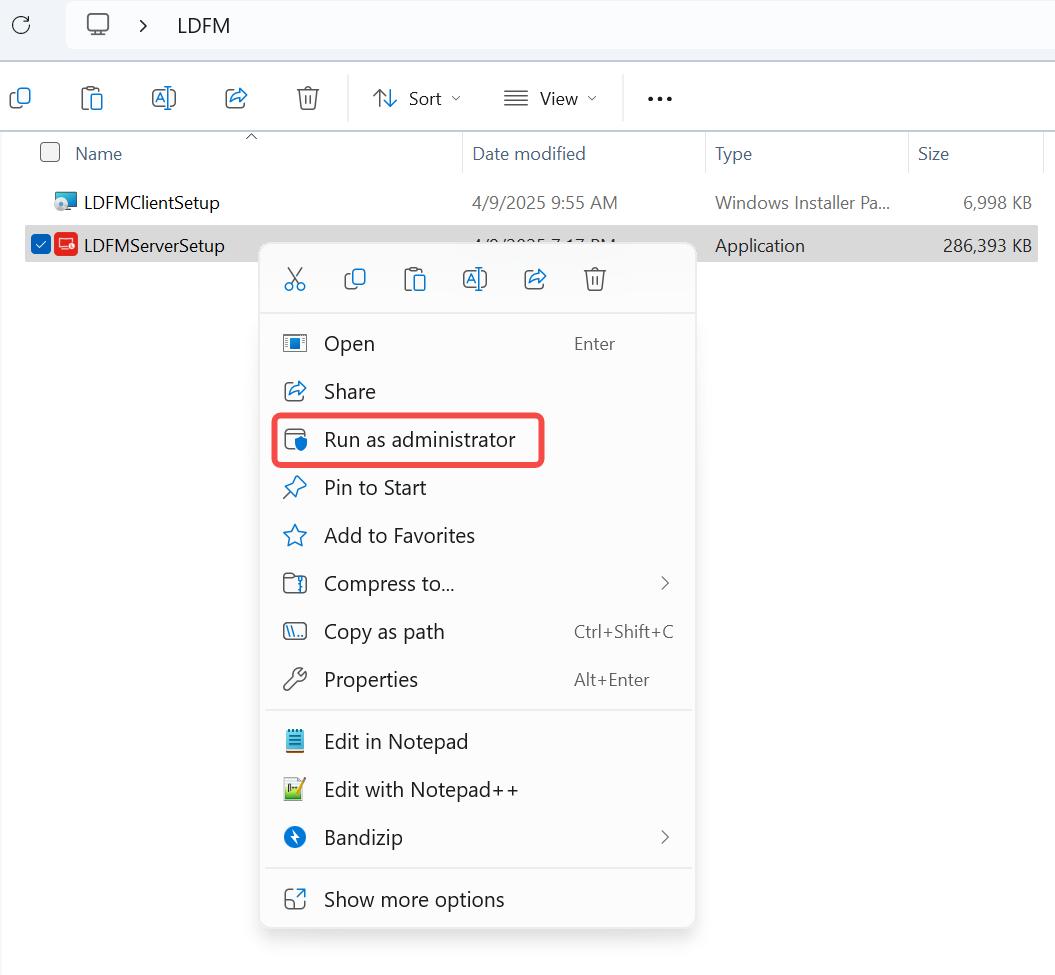This screenshot has height=975, width=1055.
Task: Select Run as administrator
Action: click(419, 440)
